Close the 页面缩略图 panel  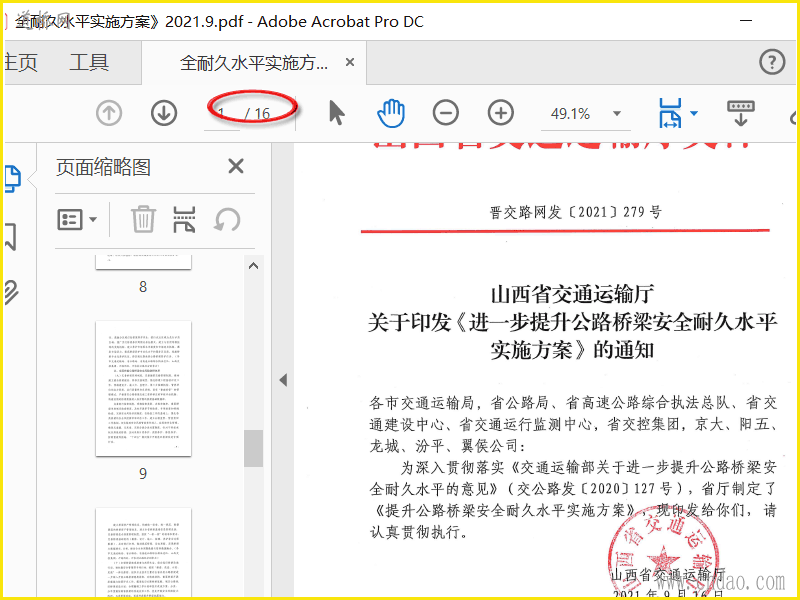pos(236,166)
